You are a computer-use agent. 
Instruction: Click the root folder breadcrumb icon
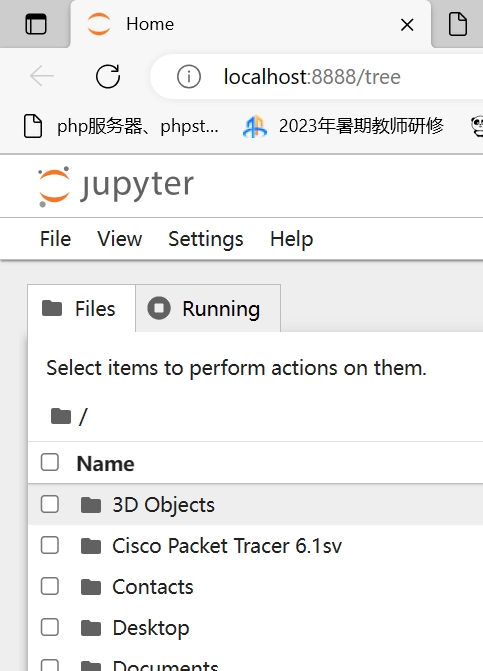tap(61, 416)
